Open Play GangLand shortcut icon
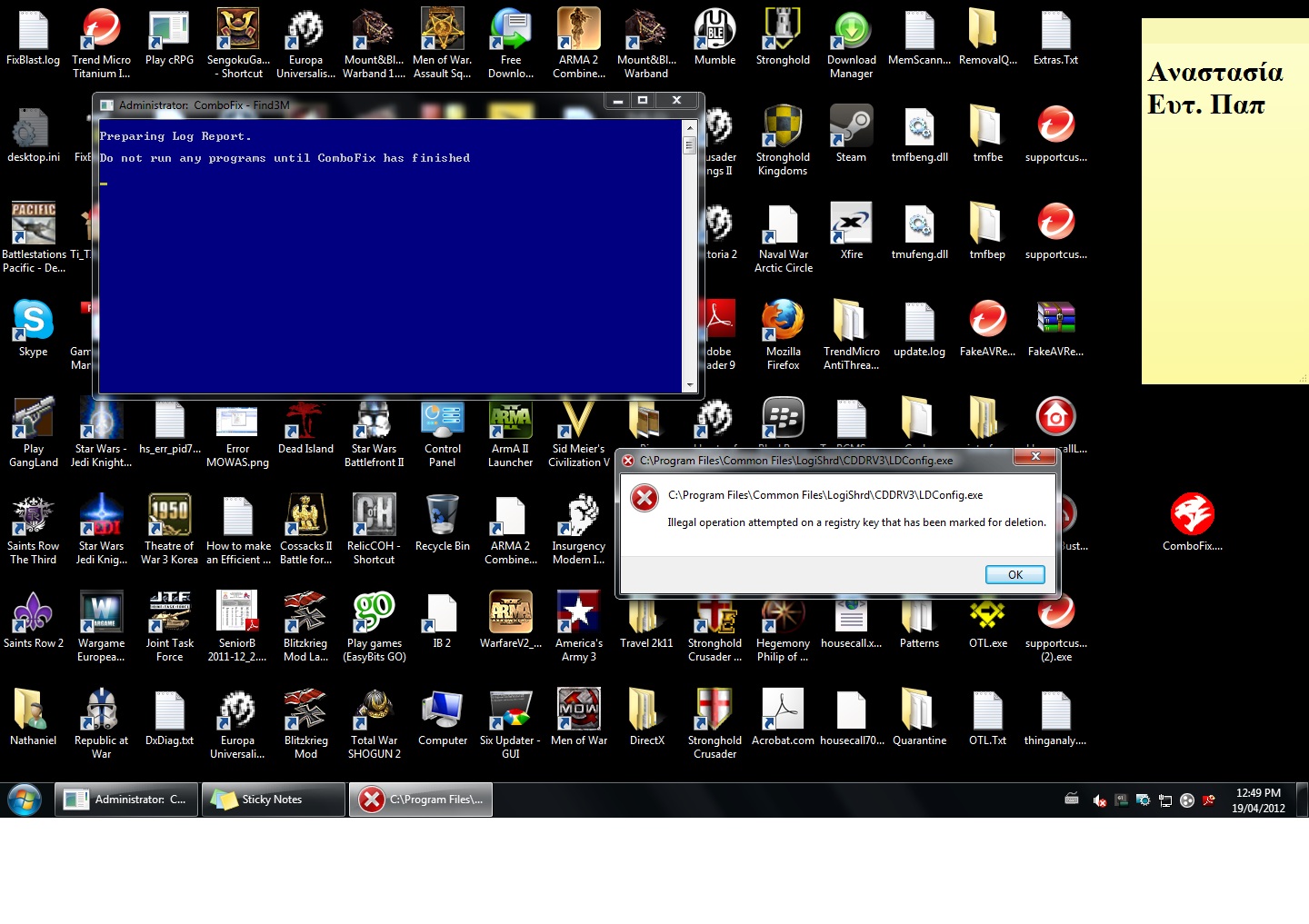Viewport: 1309px width, 924px height. 34,432
